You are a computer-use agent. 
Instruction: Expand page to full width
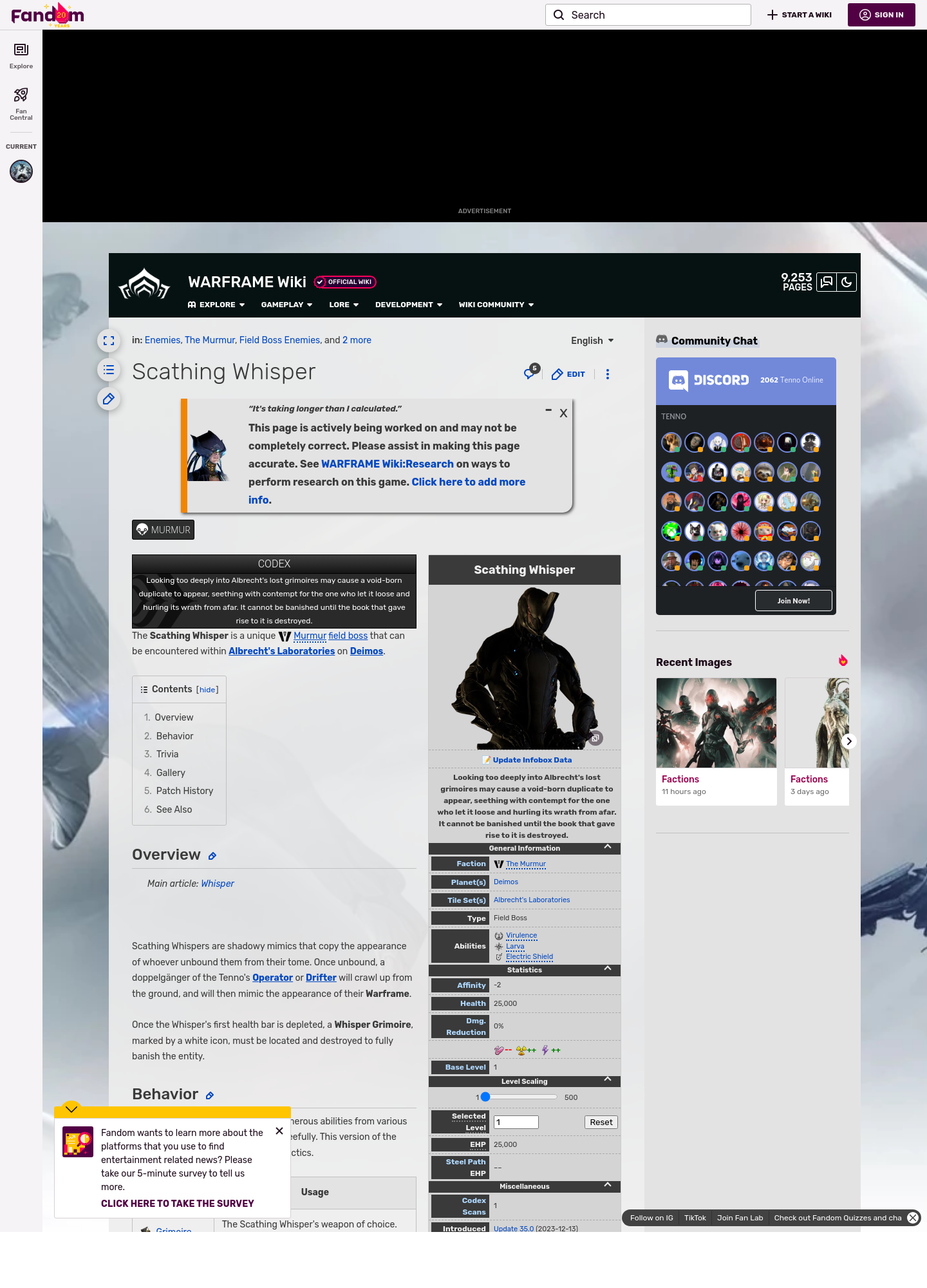click(x=109, y=341)
